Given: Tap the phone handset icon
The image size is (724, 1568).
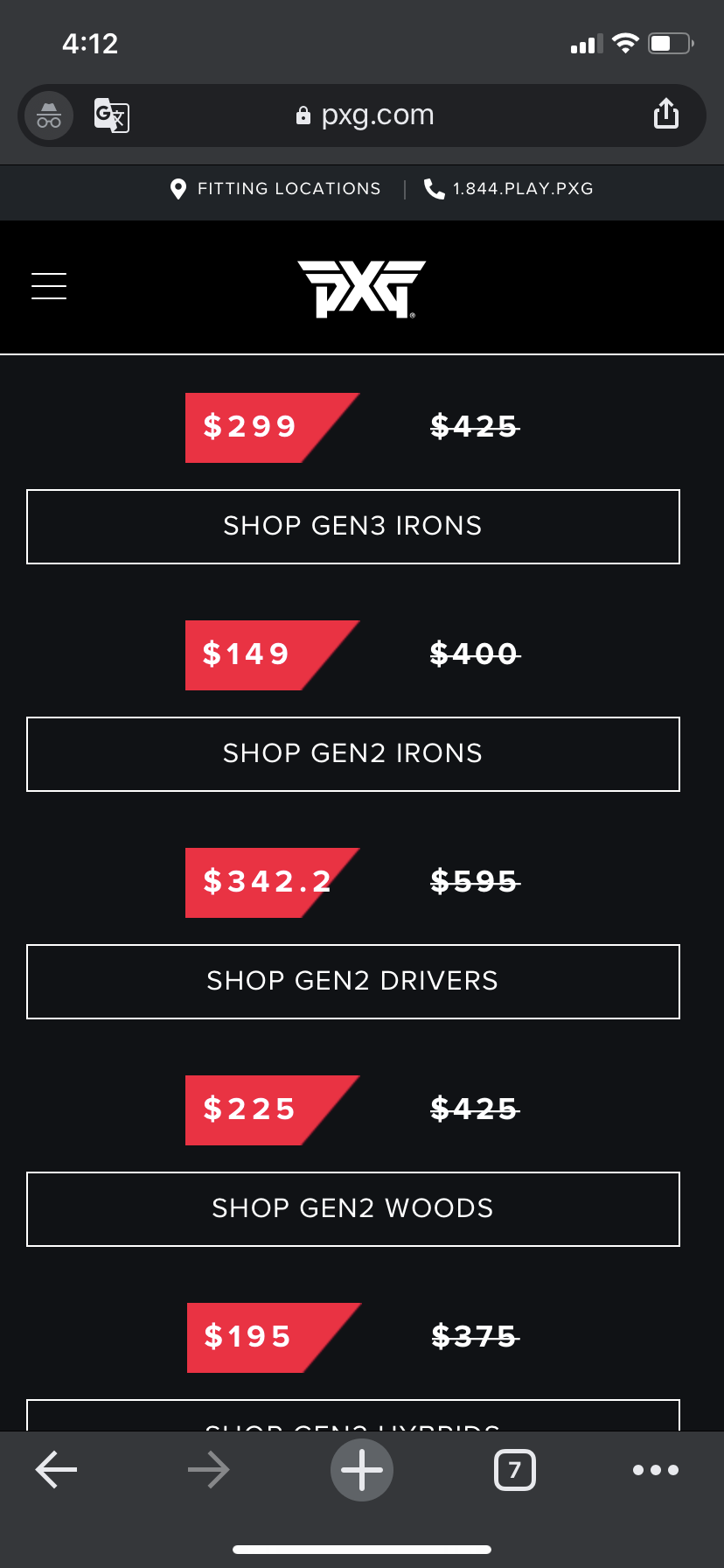Looking at the screenshot, I should 434,189.
